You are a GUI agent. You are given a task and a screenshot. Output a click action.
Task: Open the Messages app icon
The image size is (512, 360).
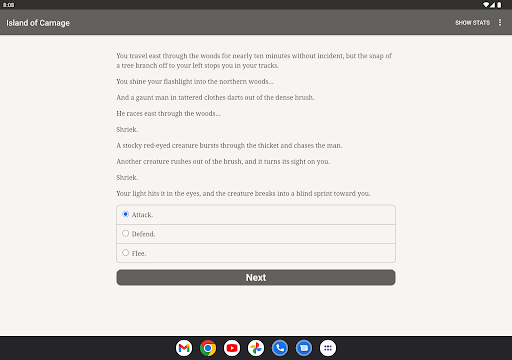(304, 348)
